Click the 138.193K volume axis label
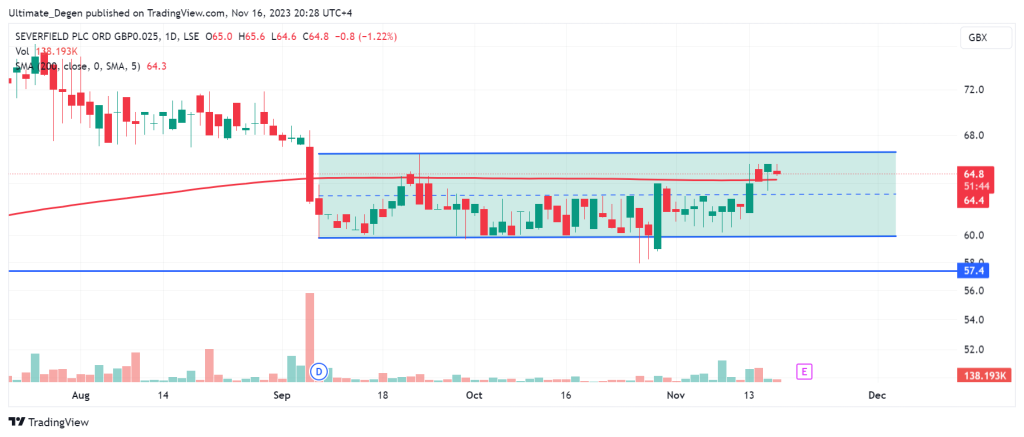 [983, 373]
